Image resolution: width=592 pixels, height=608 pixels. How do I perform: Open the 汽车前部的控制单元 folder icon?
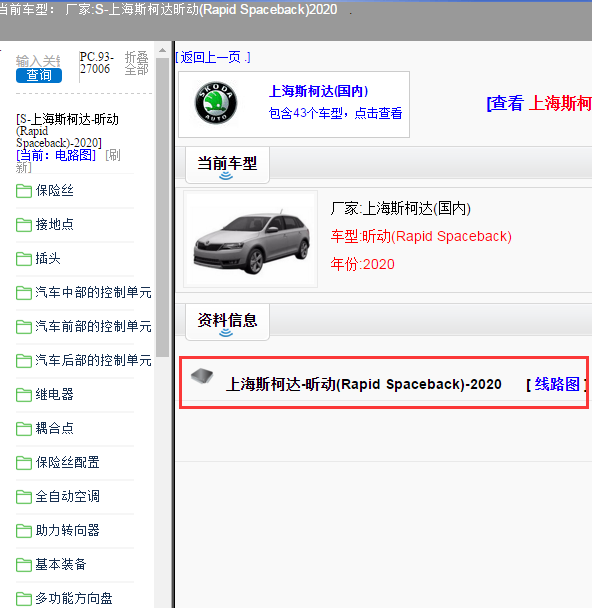24,327
